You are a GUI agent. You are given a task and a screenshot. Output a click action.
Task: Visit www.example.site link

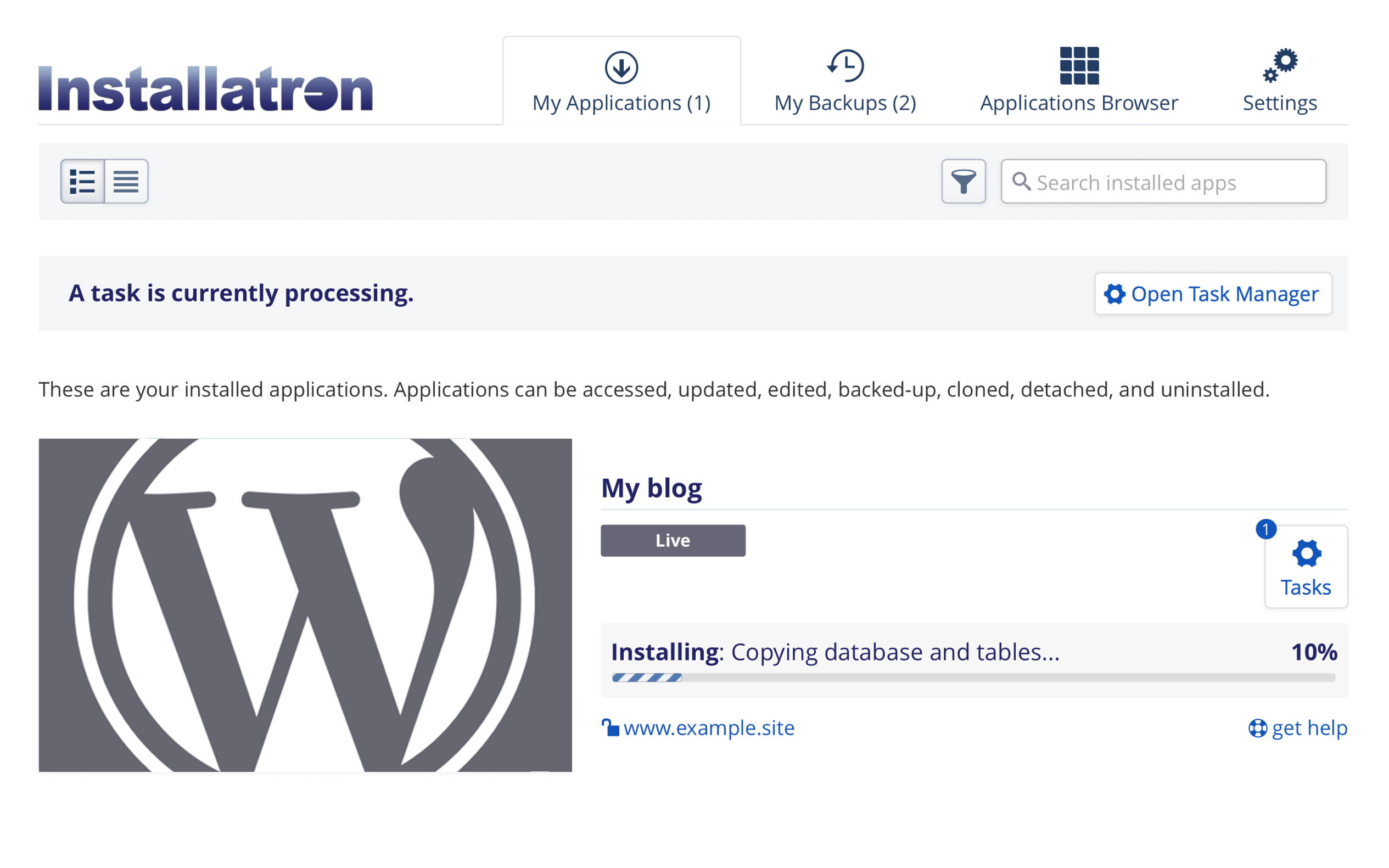pos(709,727)
